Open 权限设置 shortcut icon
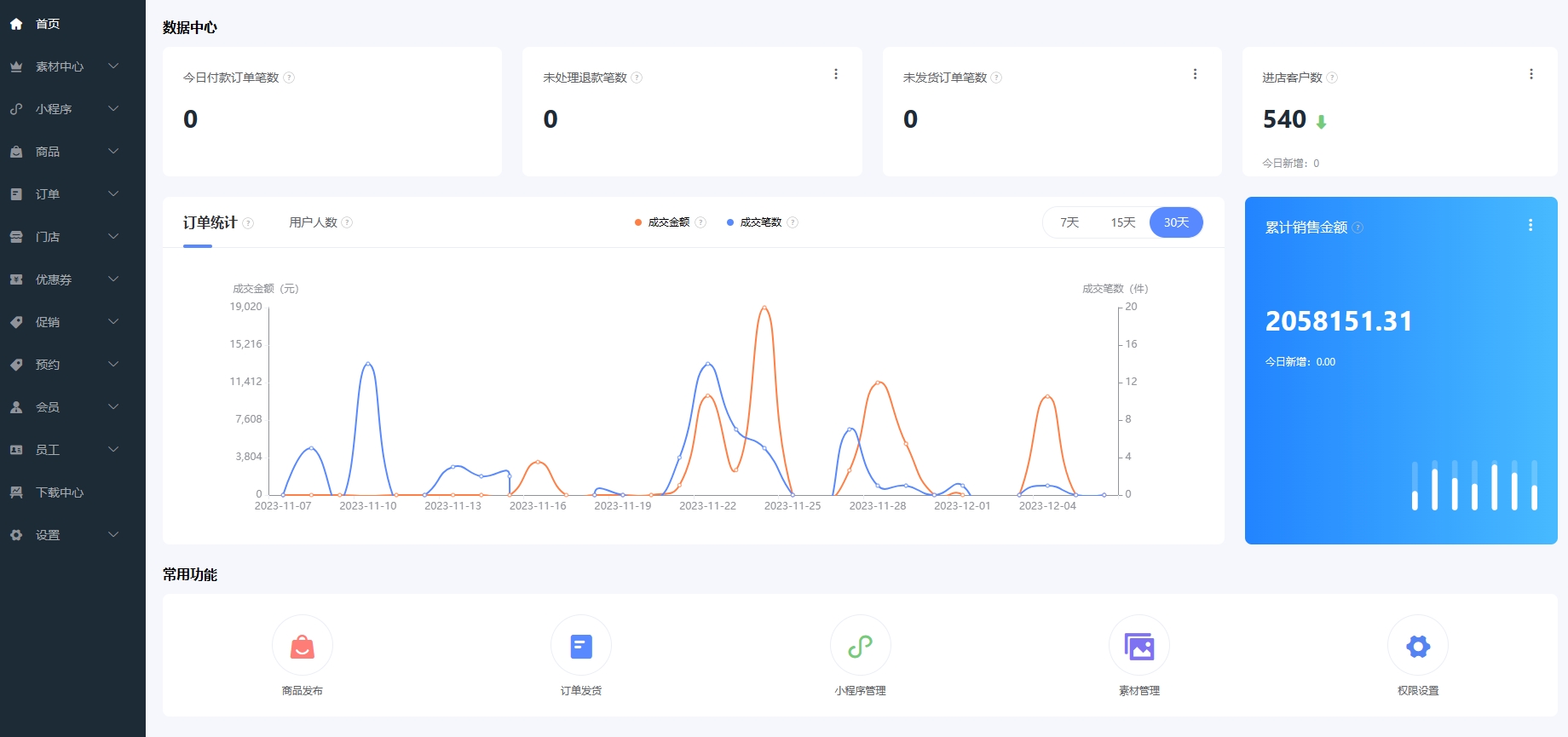 1418,646
